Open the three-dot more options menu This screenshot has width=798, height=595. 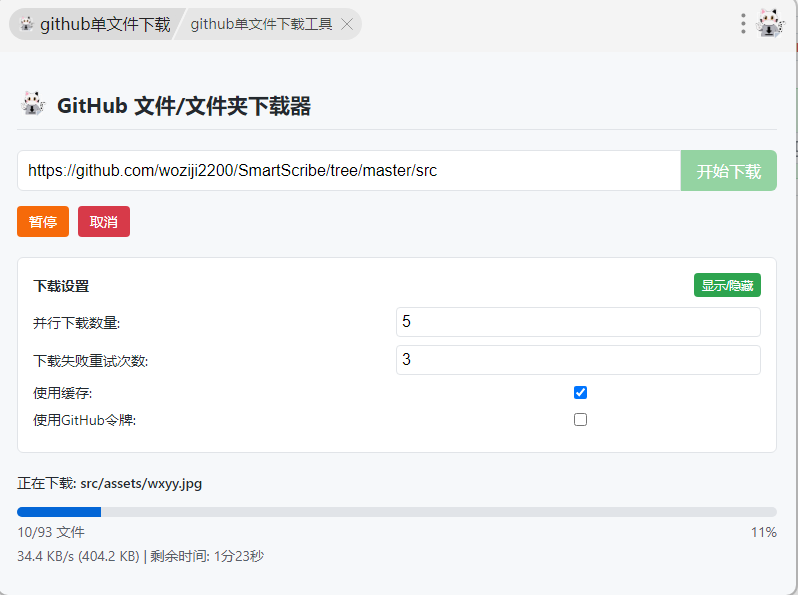coord(743,24)
